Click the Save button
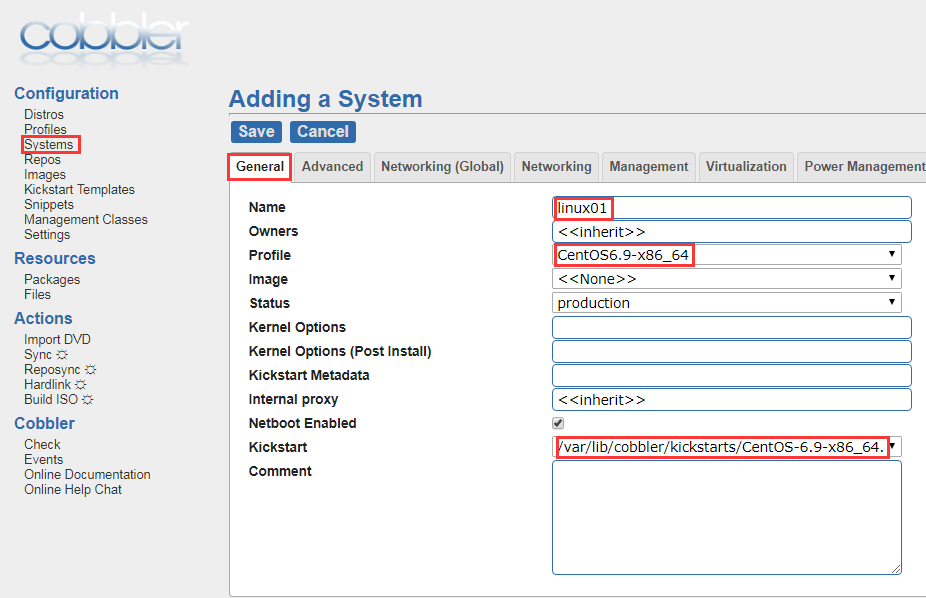The width and height of the screenshot is (926, 598). point(256,132)
